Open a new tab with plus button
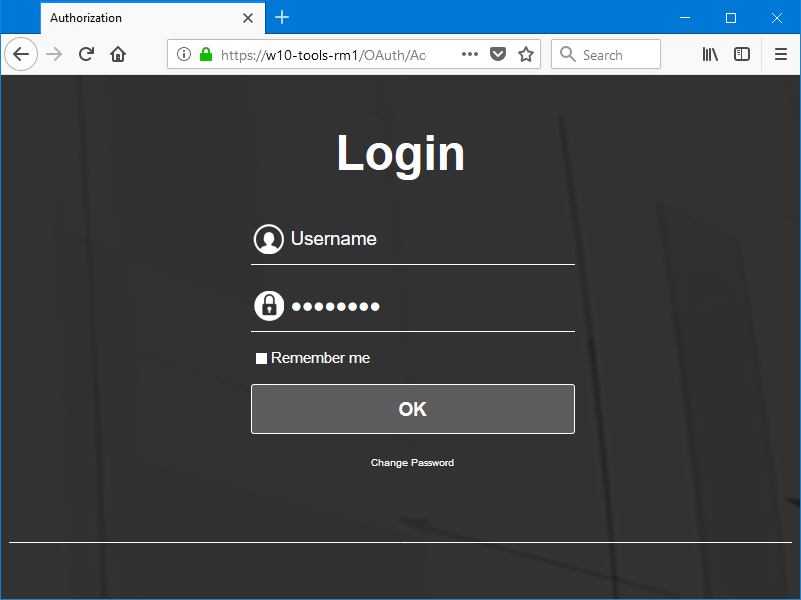 point(282,18)
